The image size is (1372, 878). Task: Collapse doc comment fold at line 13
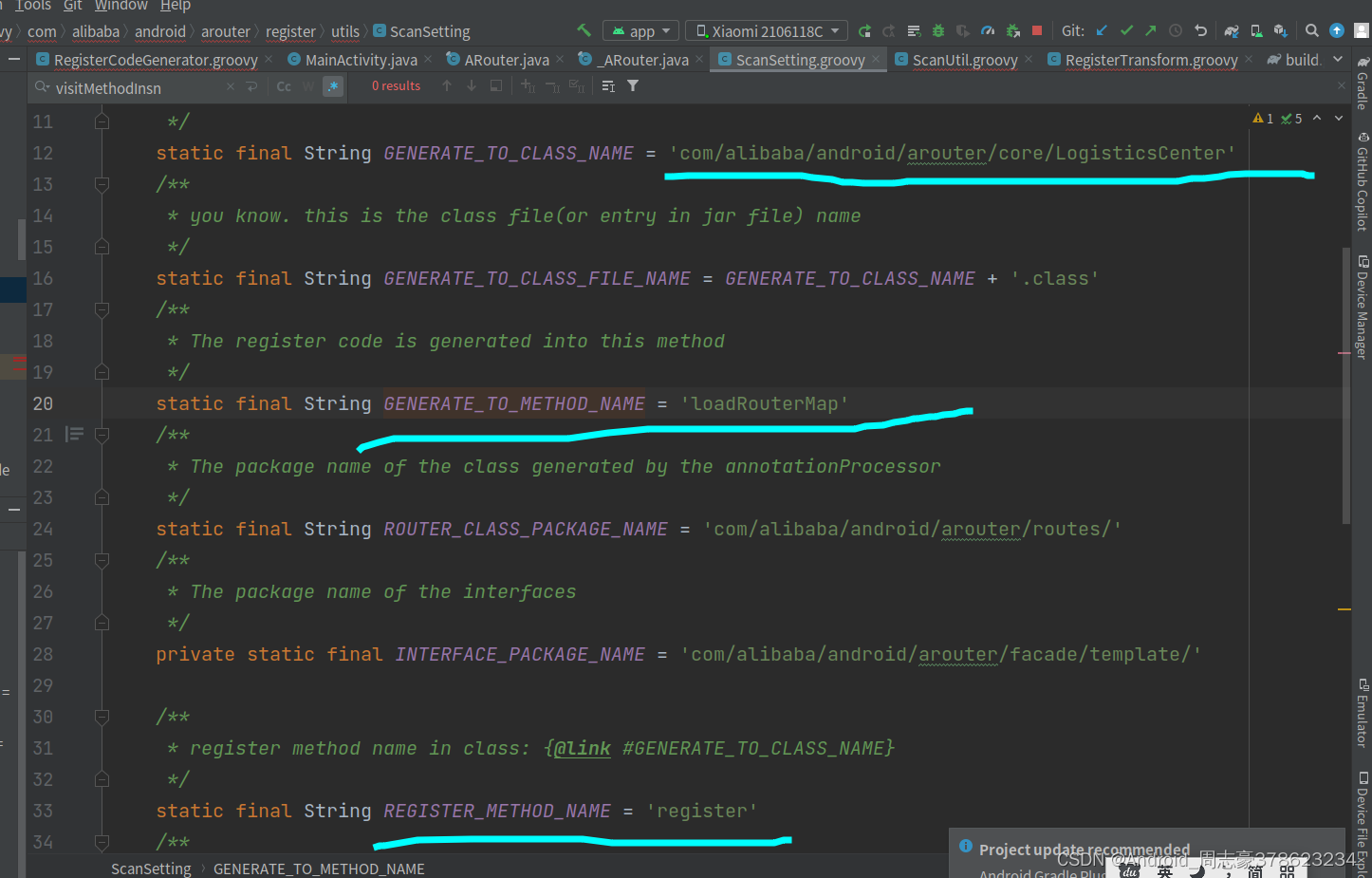coord(102,184)
